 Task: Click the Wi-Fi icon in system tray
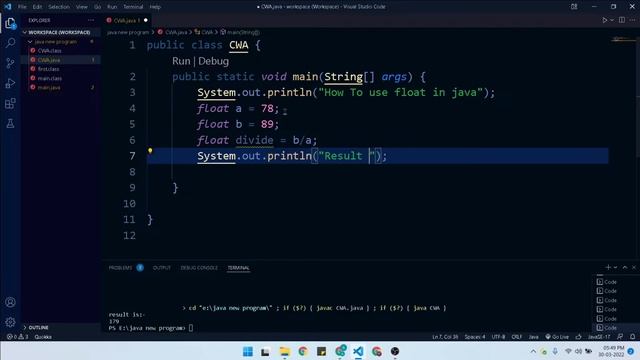[x=568, y=351]
